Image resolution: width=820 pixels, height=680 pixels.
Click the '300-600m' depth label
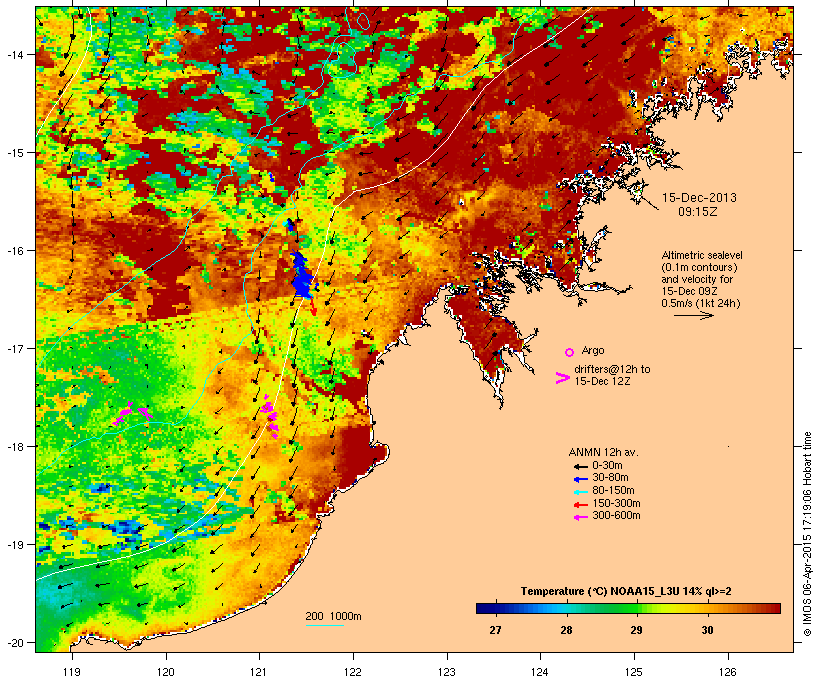tap(617, 516)
